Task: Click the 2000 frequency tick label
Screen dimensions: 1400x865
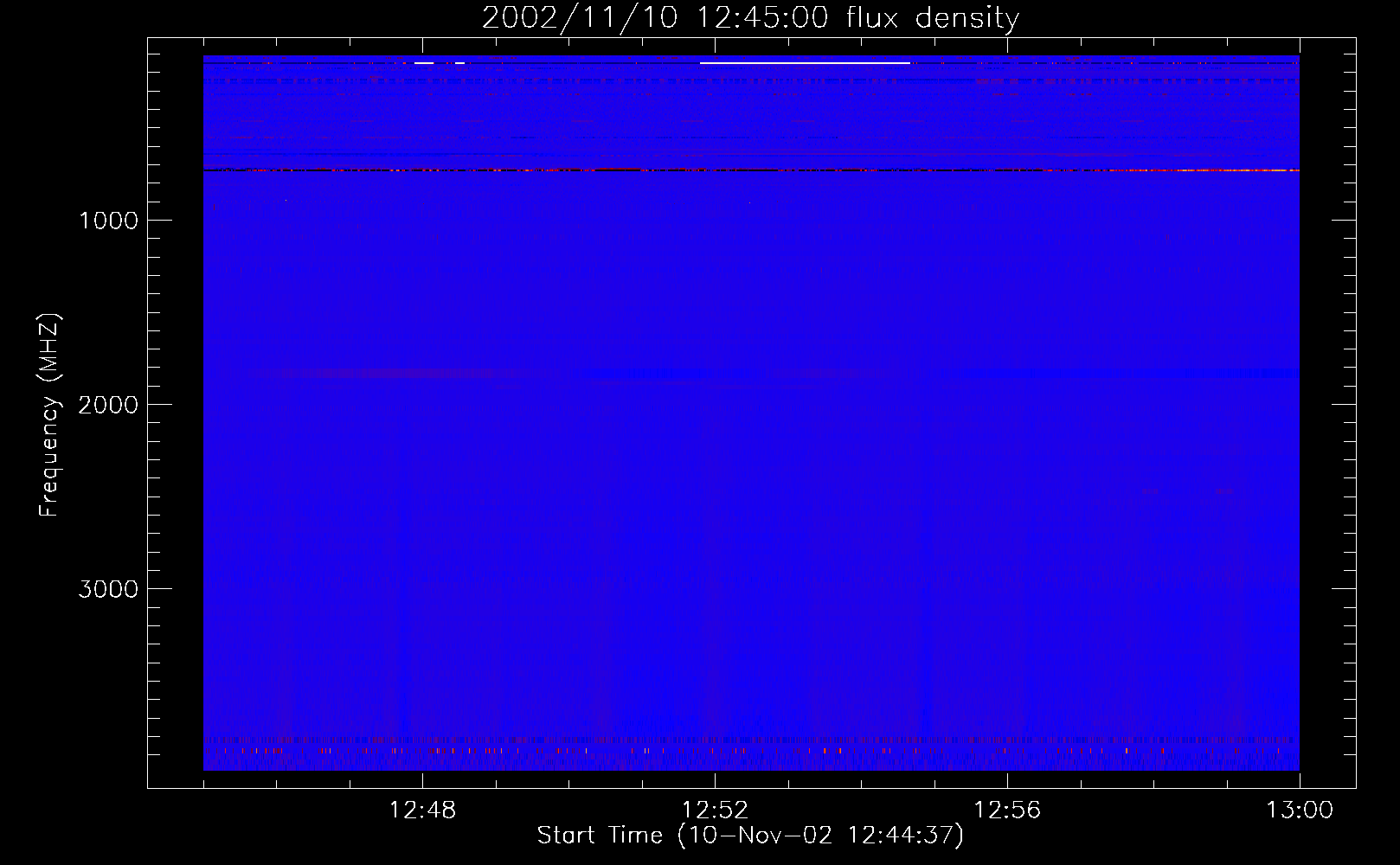Action: pos(108,405)
